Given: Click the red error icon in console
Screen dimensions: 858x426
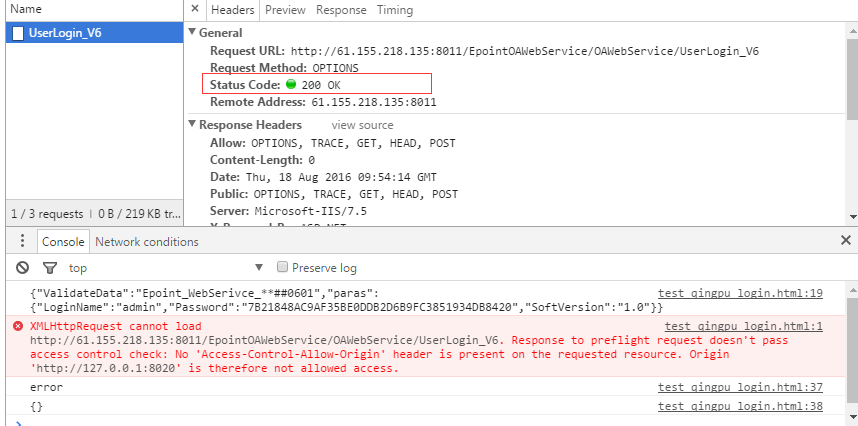Looking at the screenshot, I should point(18,326).
